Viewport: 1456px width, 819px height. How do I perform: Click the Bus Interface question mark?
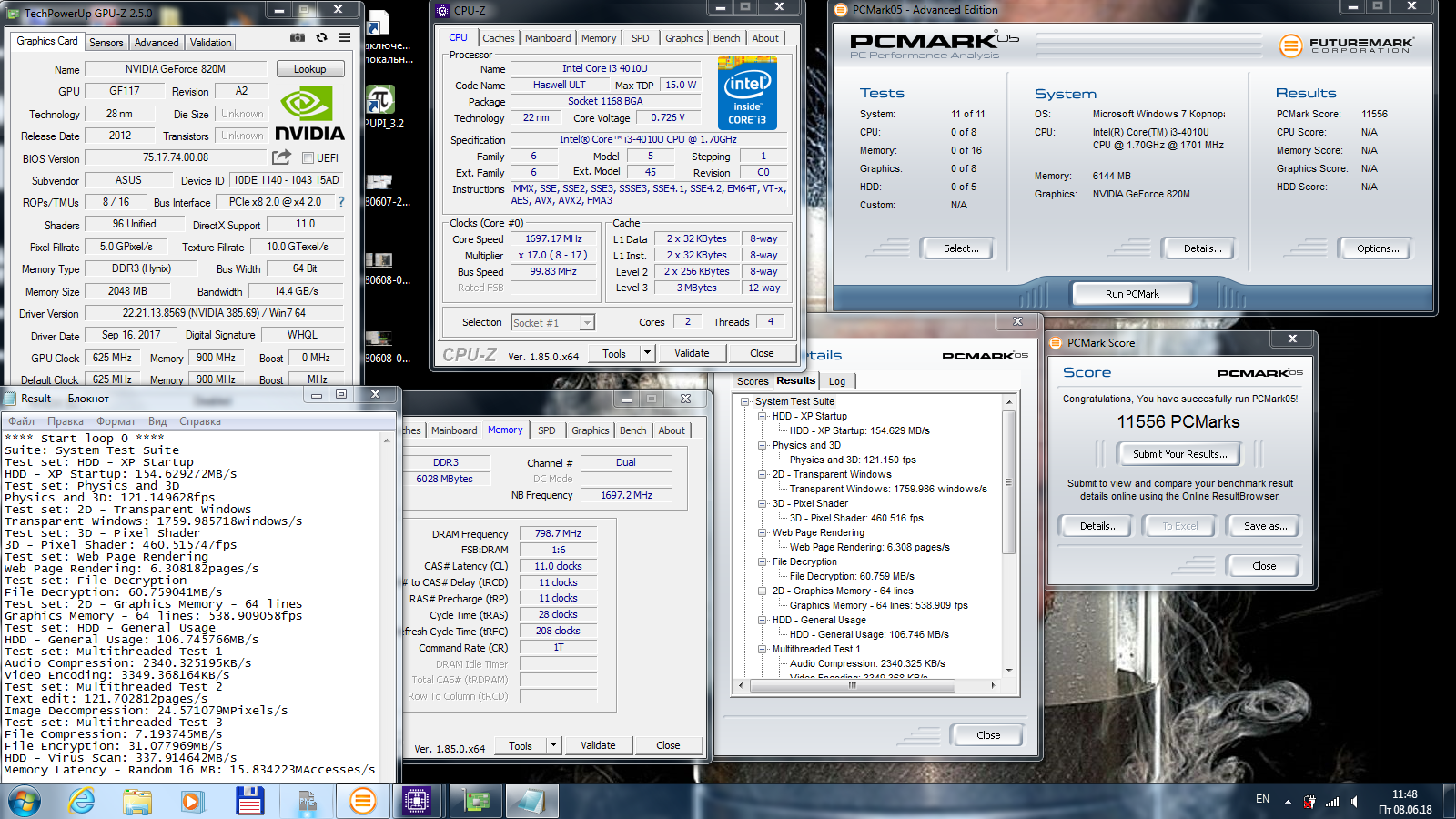point(341,202)
